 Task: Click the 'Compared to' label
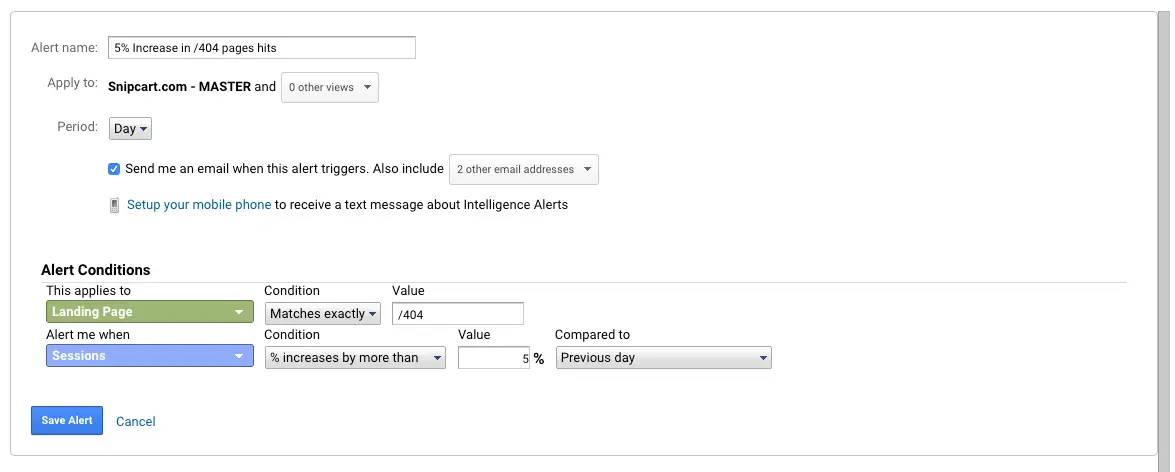coord(592,334)
